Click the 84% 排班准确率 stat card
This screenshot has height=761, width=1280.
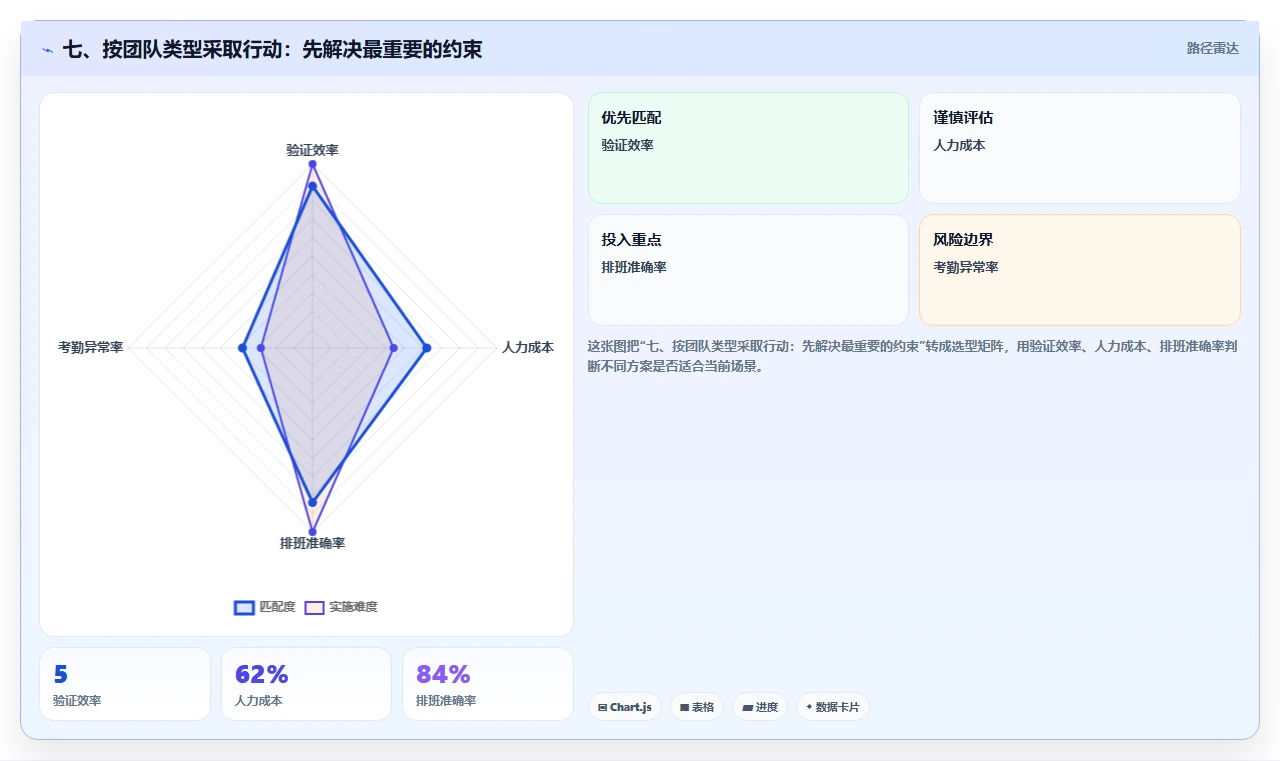488,684
